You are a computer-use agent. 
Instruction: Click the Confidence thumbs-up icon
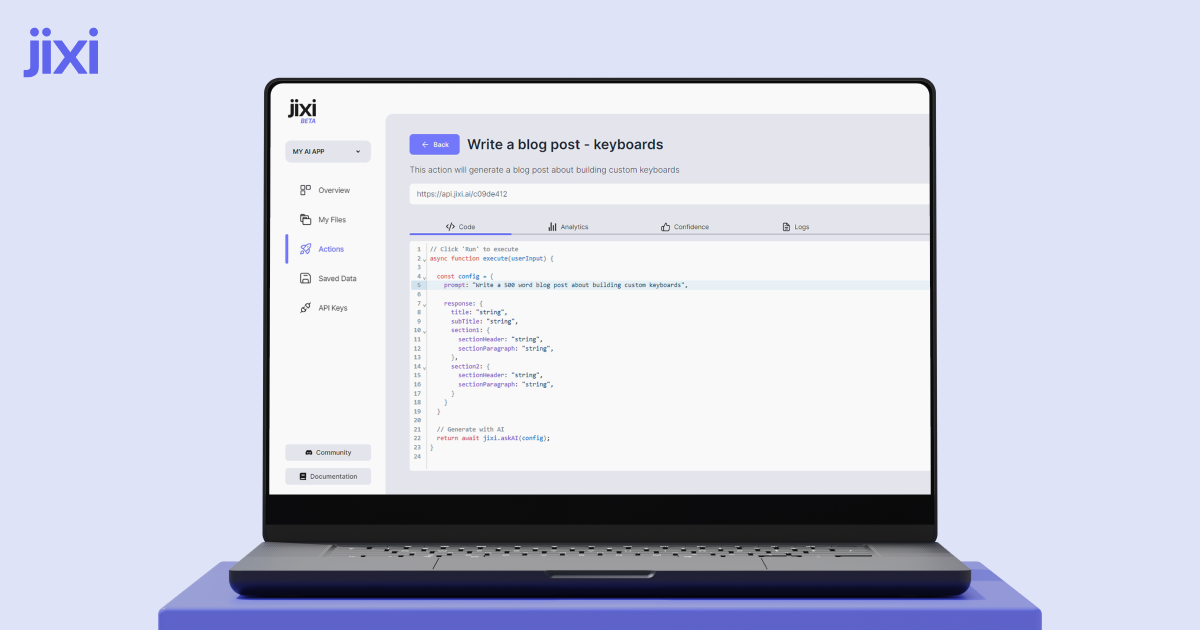pos(665,227)
